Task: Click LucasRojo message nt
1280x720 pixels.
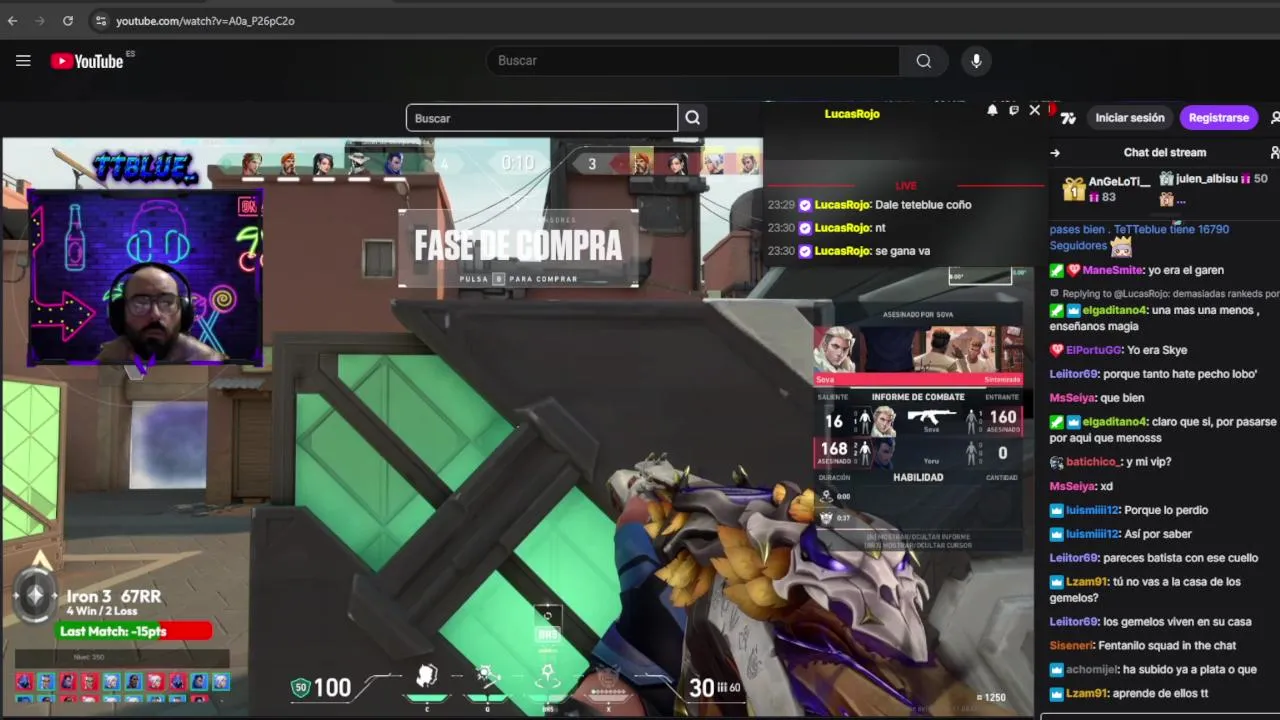Action: pos(826,228)
